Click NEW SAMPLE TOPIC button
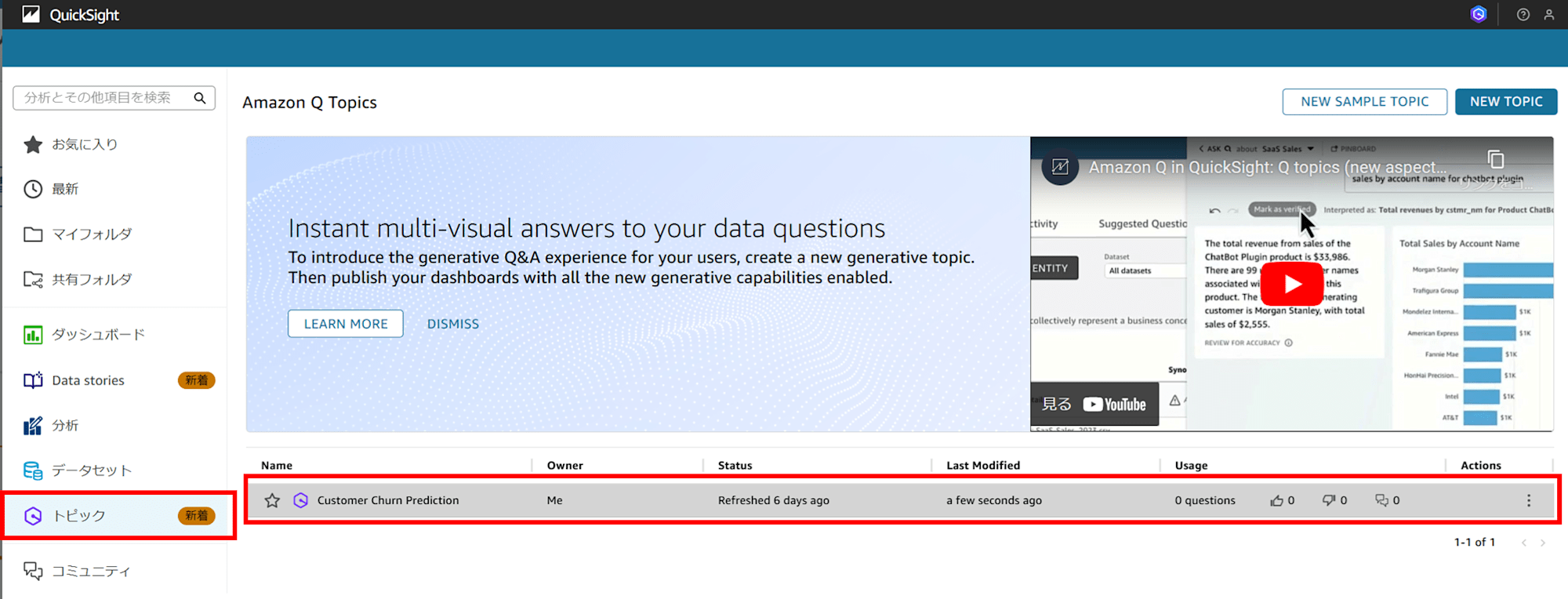Screen dimensions: 1568x599 pos(1365,101)
